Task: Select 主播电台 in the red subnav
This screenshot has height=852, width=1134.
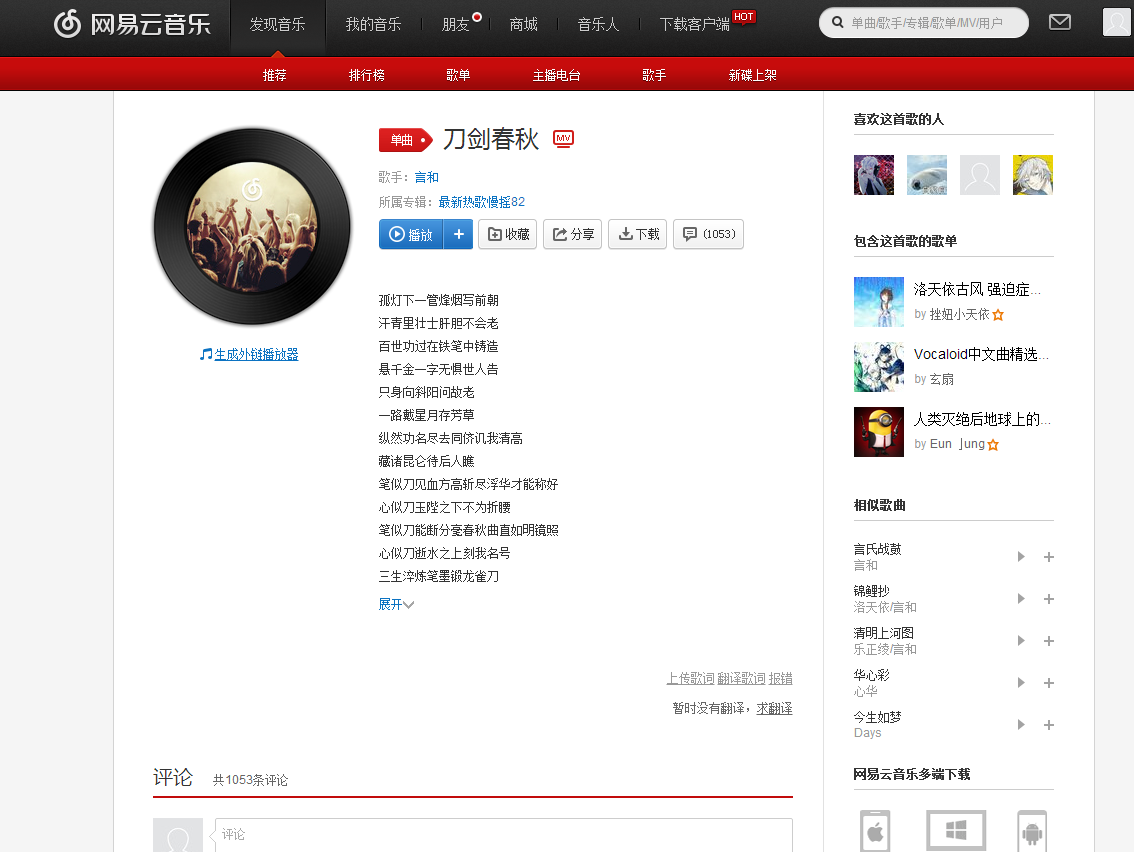Action: [556, 74]
